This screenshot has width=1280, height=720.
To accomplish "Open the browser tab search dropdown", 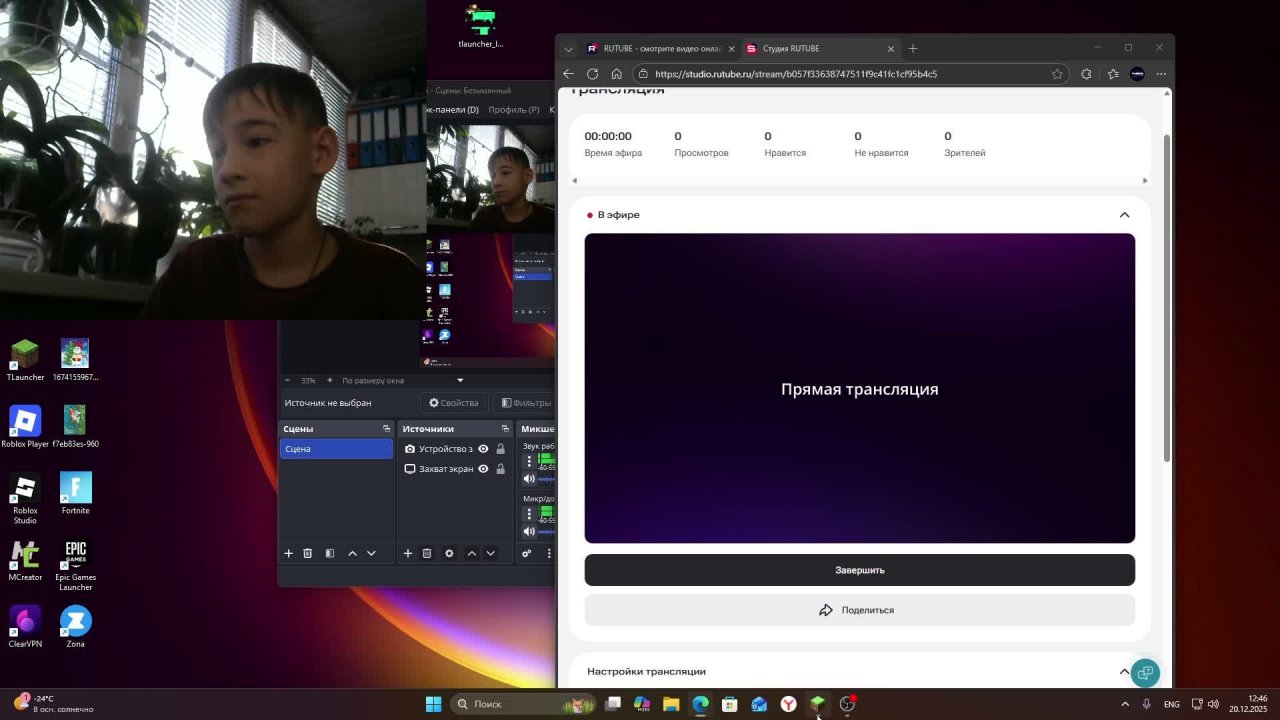I will pyautogui.click(x=568, y=49).
